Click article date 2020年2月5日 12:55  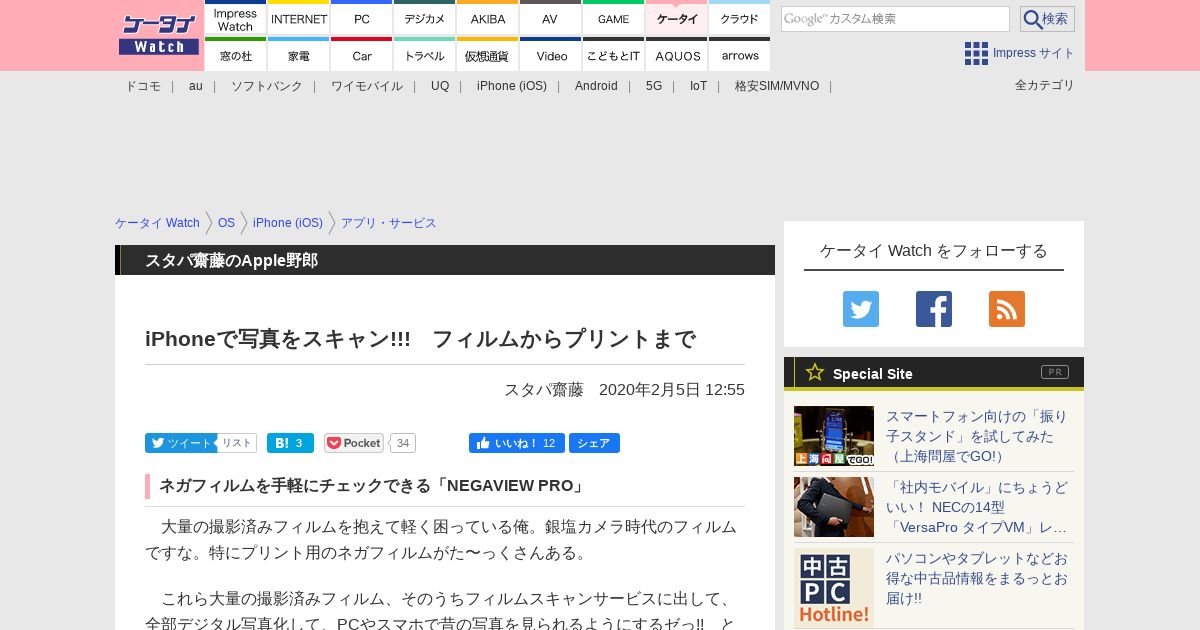point(672,389)
